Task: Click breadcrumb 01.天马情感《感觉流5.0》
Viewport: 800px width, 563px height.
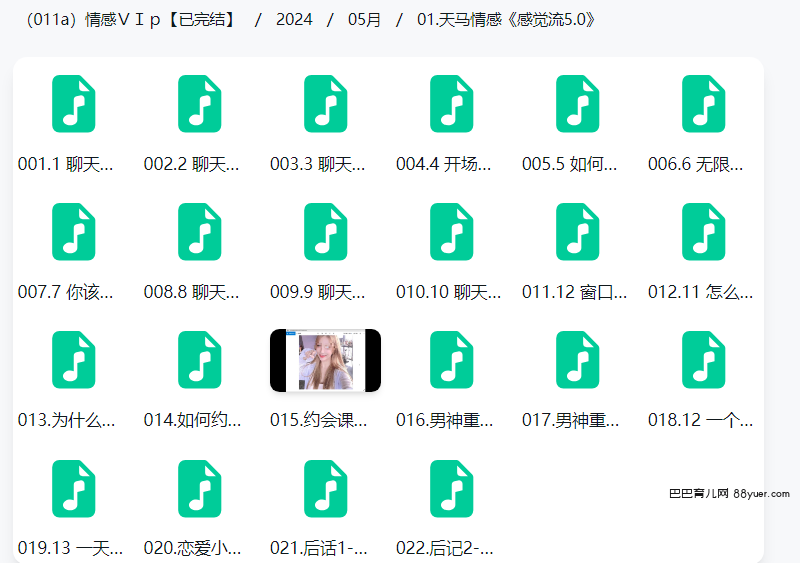Action: pos(506,20)
